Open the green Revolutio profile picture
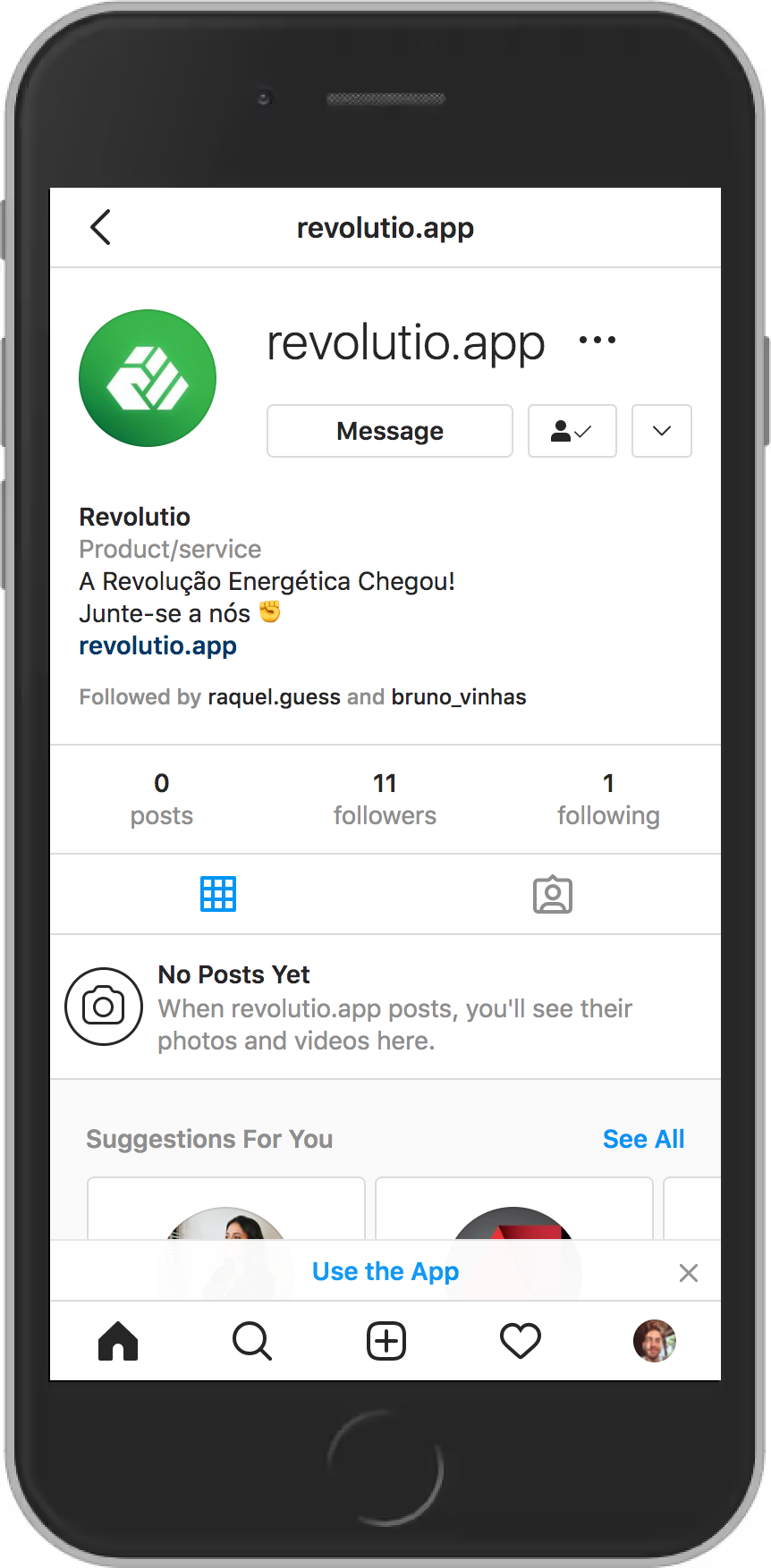 click(148, 378)
